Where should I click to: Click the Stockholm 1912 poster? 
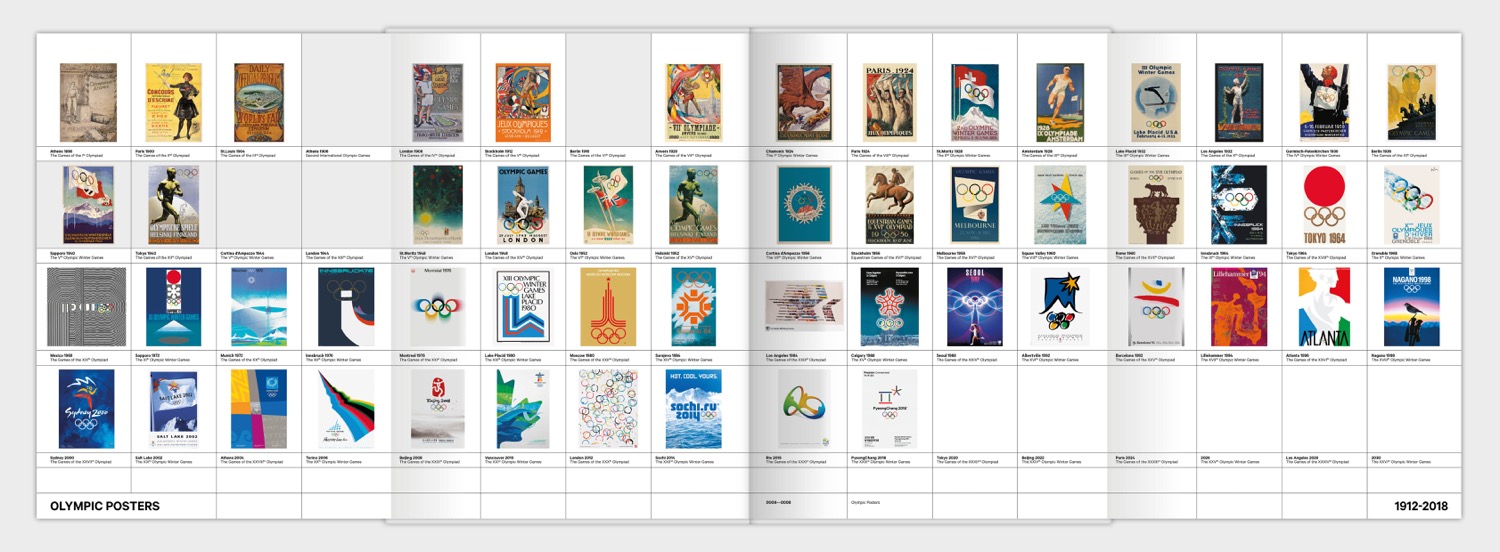pos(523,103)
